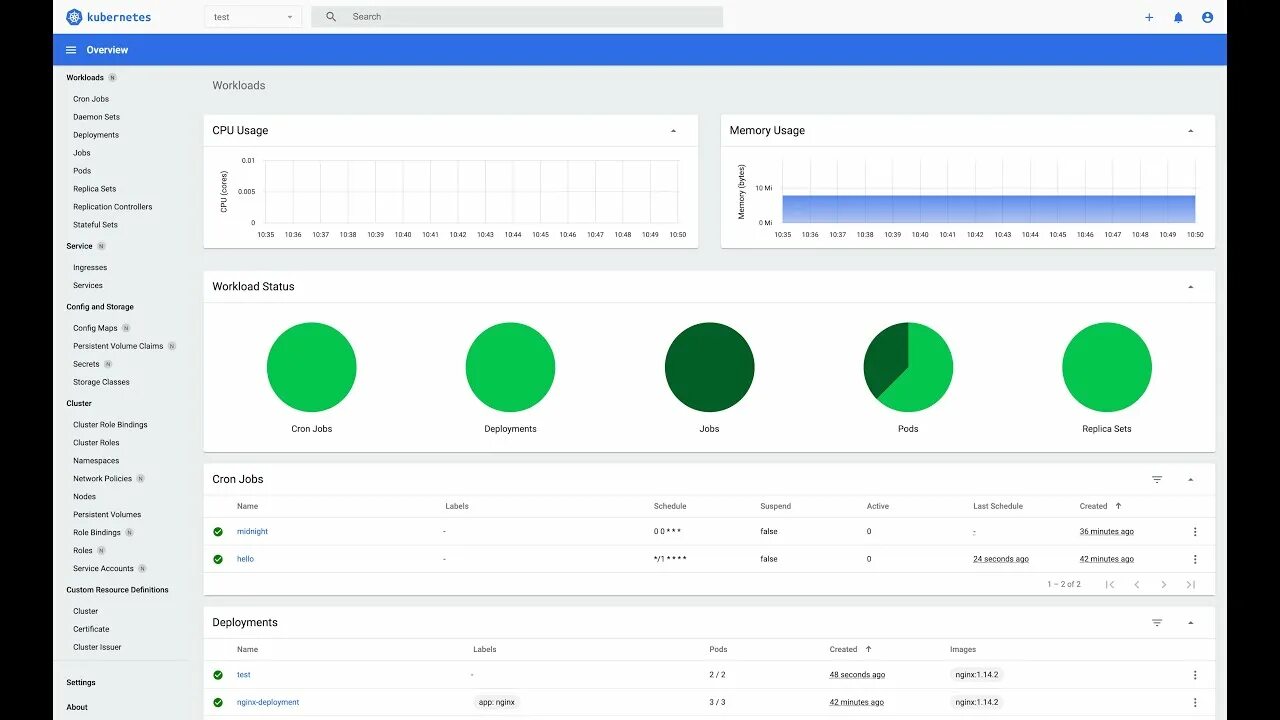
Task: Collapse the Memory Usage panel
Action: click(1190, 130)
